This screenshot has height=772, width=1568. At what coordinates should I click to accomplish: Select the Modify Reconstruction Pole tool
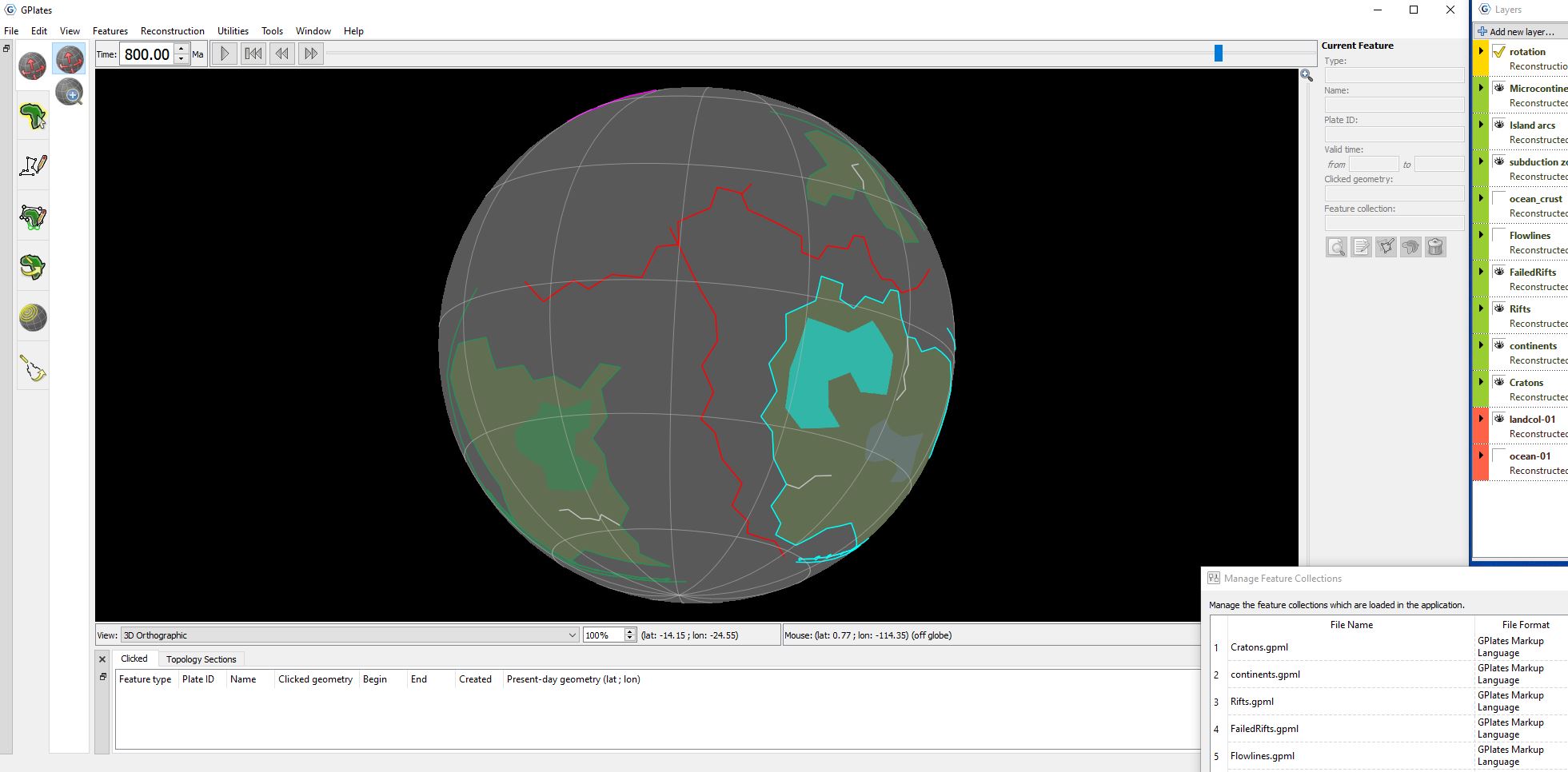click(33, 267)
